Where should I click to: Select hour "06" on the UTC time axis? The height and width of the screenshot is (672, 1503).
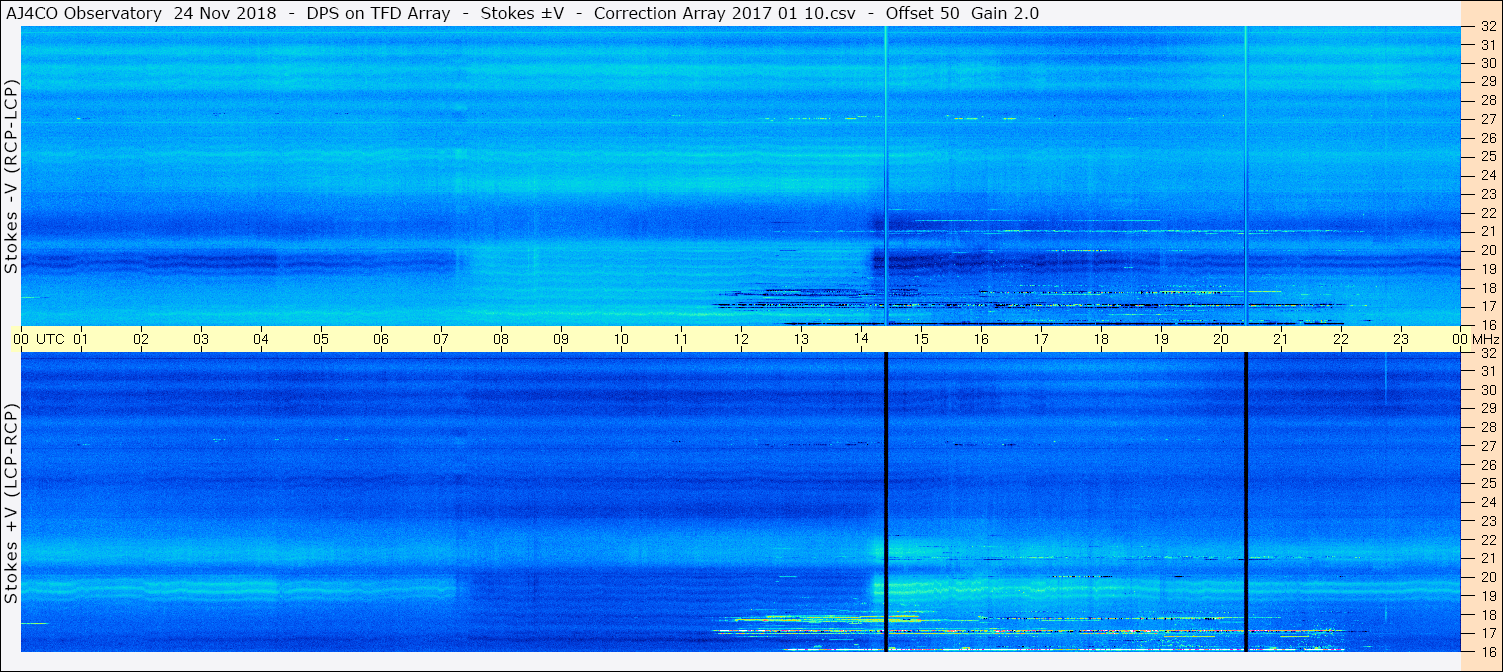click(381, 339)
